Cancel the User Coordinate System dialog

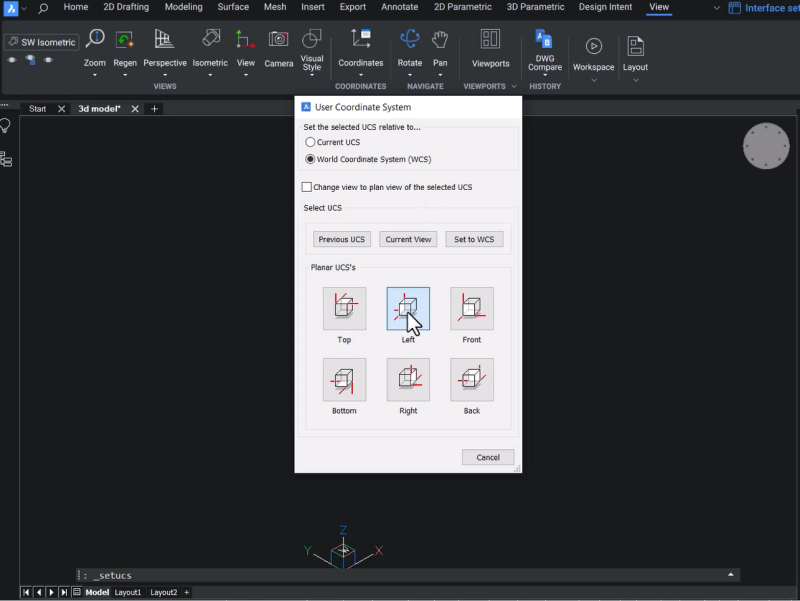click(488, 457)
